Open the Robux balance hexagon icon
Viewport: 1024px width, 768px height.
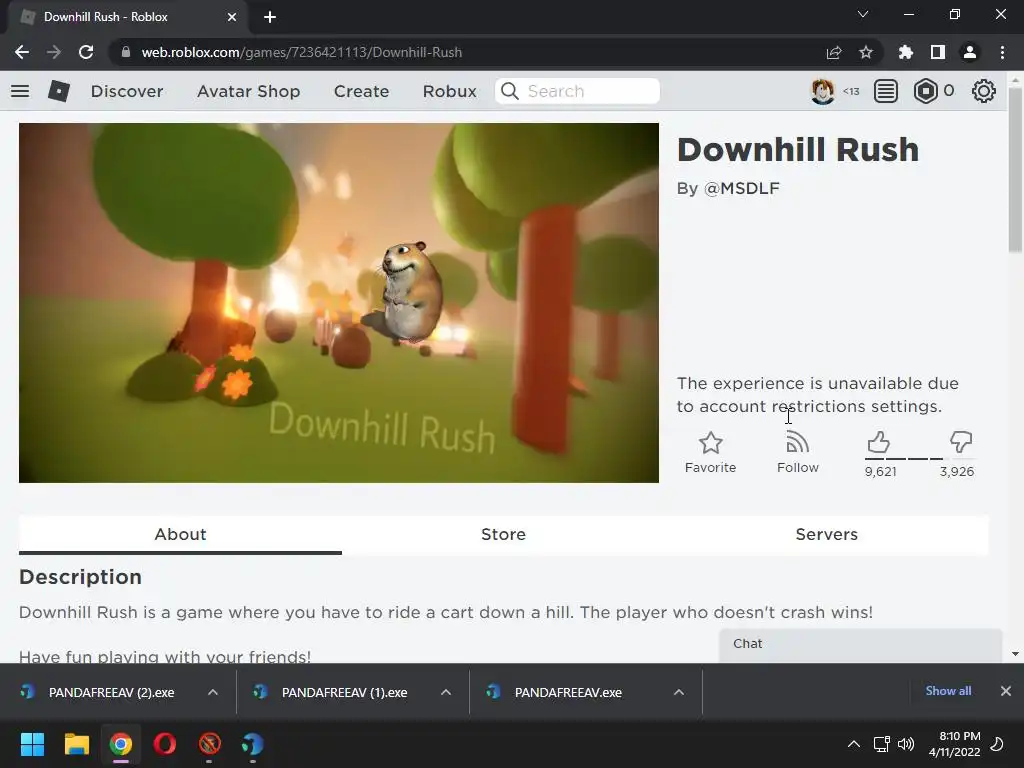pos(925,91)
